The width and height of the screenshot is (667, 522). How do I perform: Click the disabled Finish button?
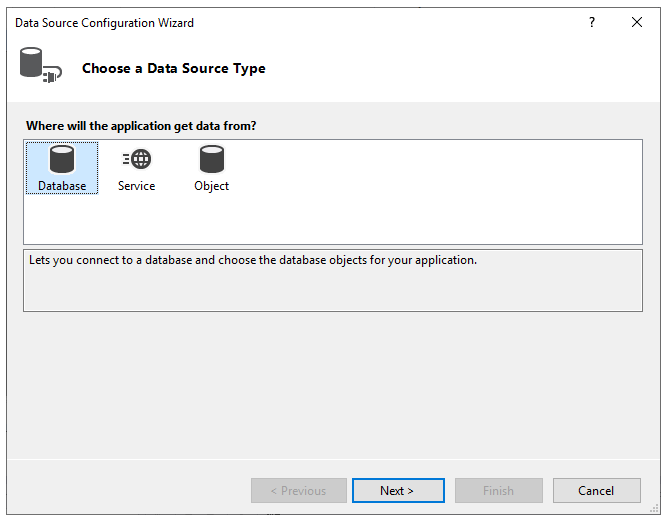pos(498,491)
